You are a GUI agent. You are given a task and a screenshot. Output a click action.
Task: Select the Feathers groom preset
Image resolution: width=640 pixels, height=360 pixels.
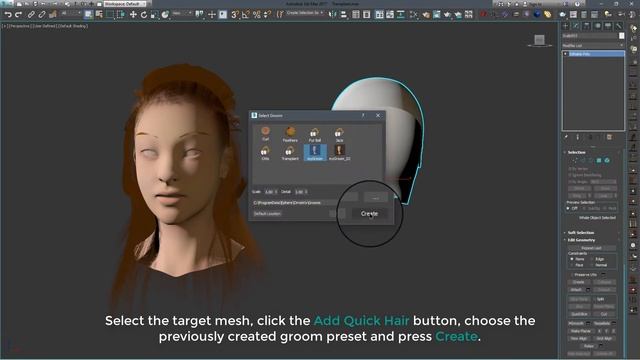click(290, 134)
